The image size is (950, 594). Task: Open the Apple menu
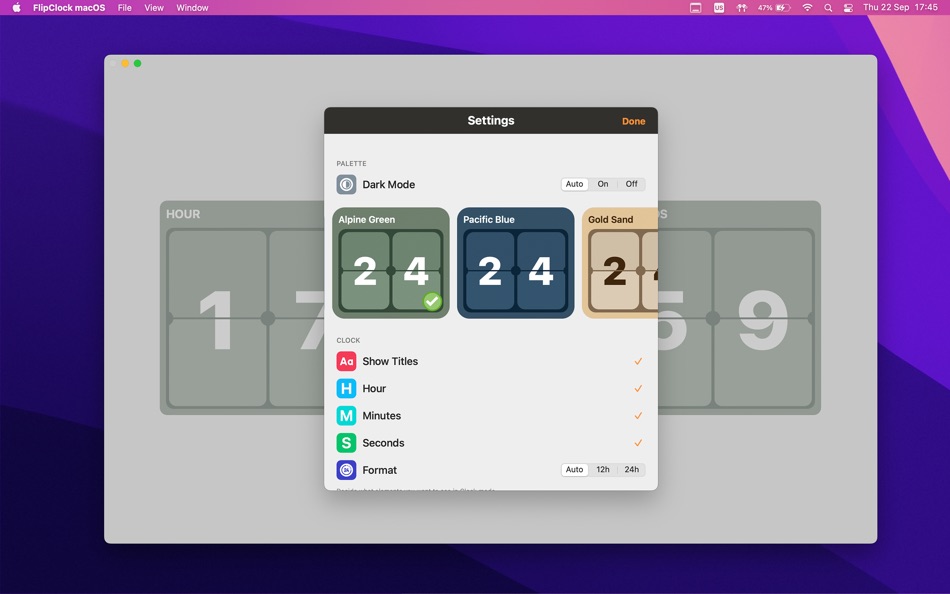click(x=16, y=8)
